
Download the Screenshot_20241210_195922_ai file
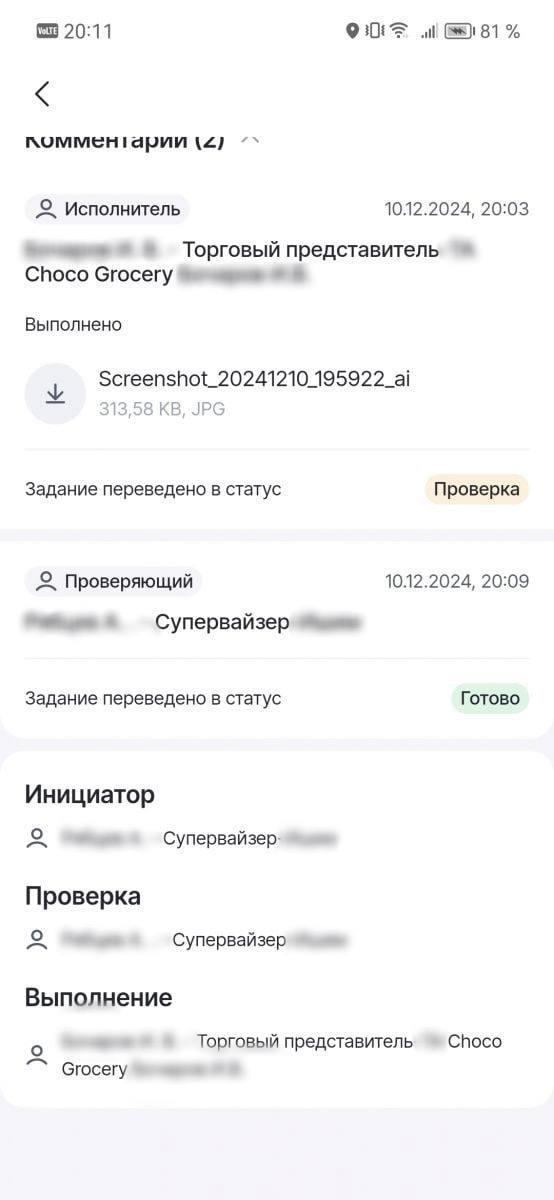(55, 394)
